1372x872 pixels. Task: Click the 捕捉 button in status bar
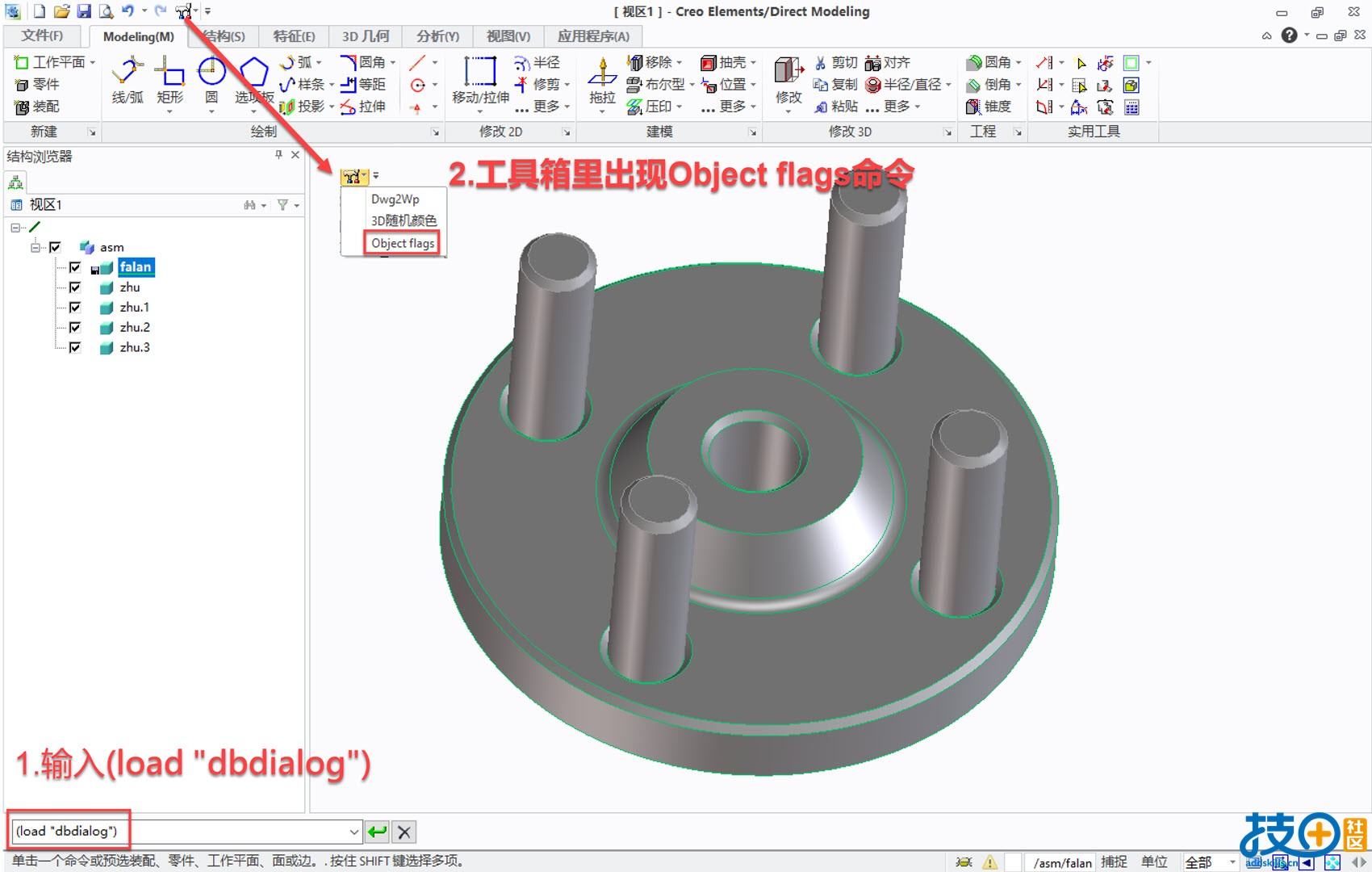tap(1115, 862)
